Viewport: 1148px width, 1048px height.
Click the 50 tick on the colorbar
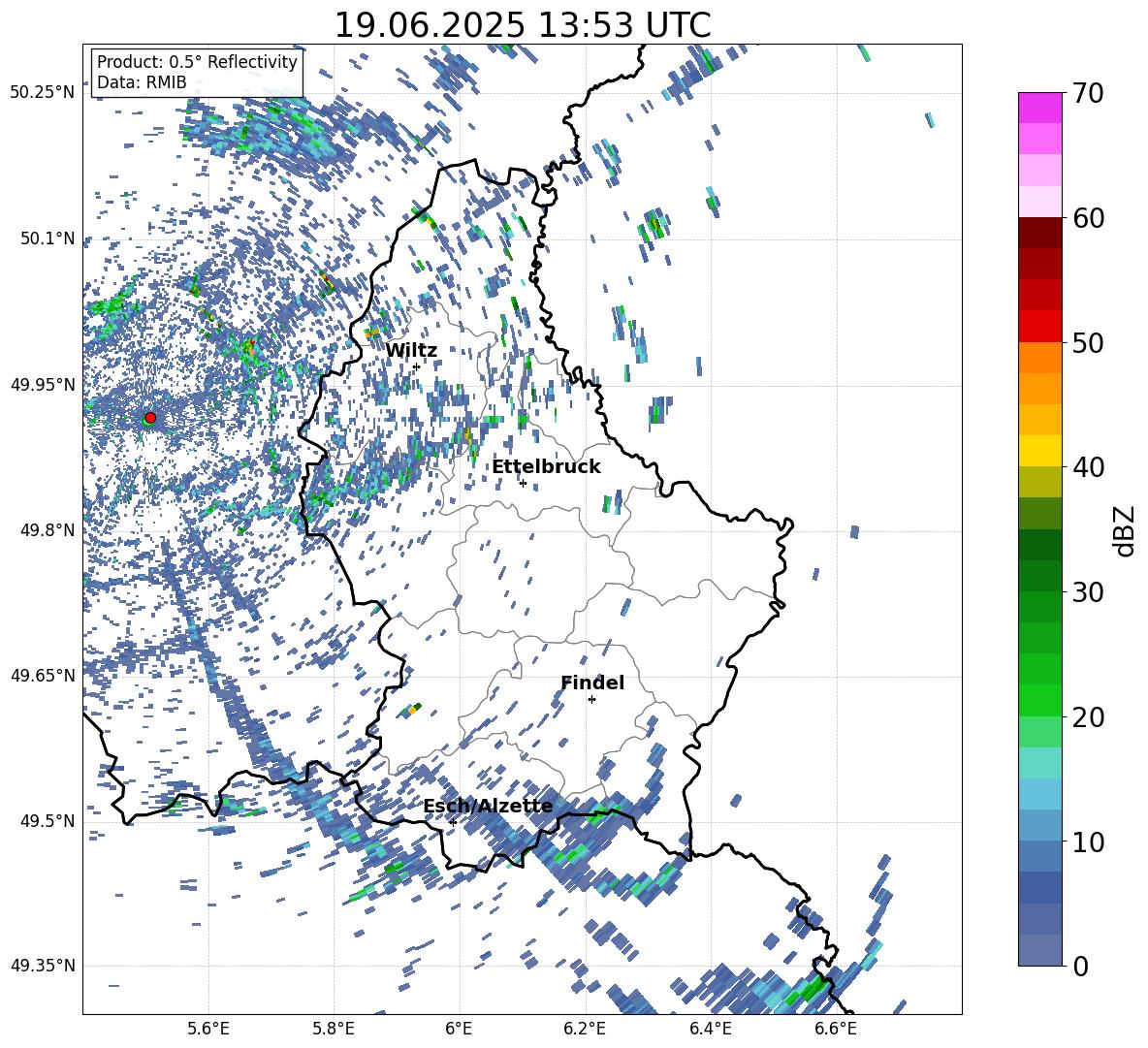(1087, 343)
